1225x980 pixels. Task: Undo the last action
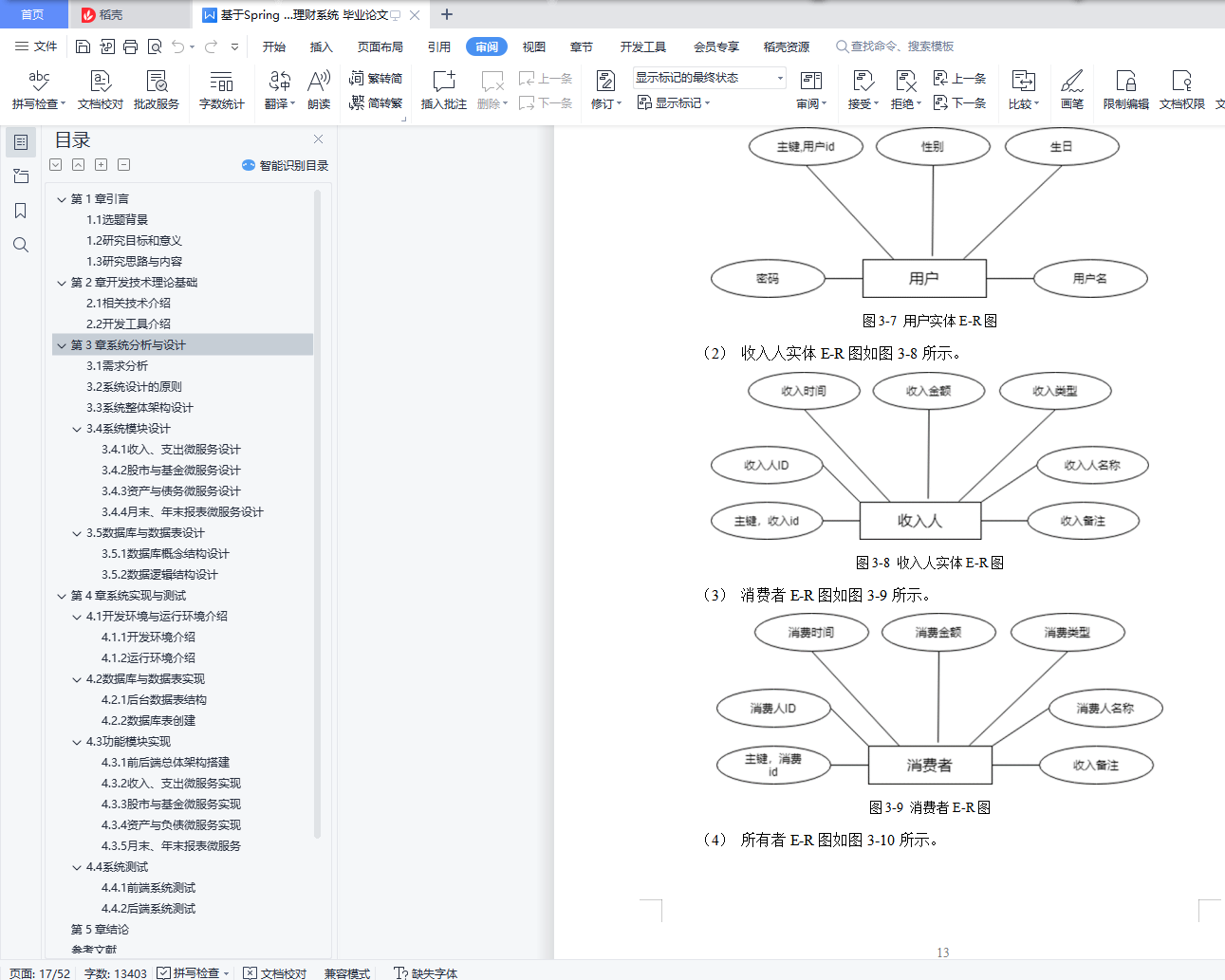177,46
